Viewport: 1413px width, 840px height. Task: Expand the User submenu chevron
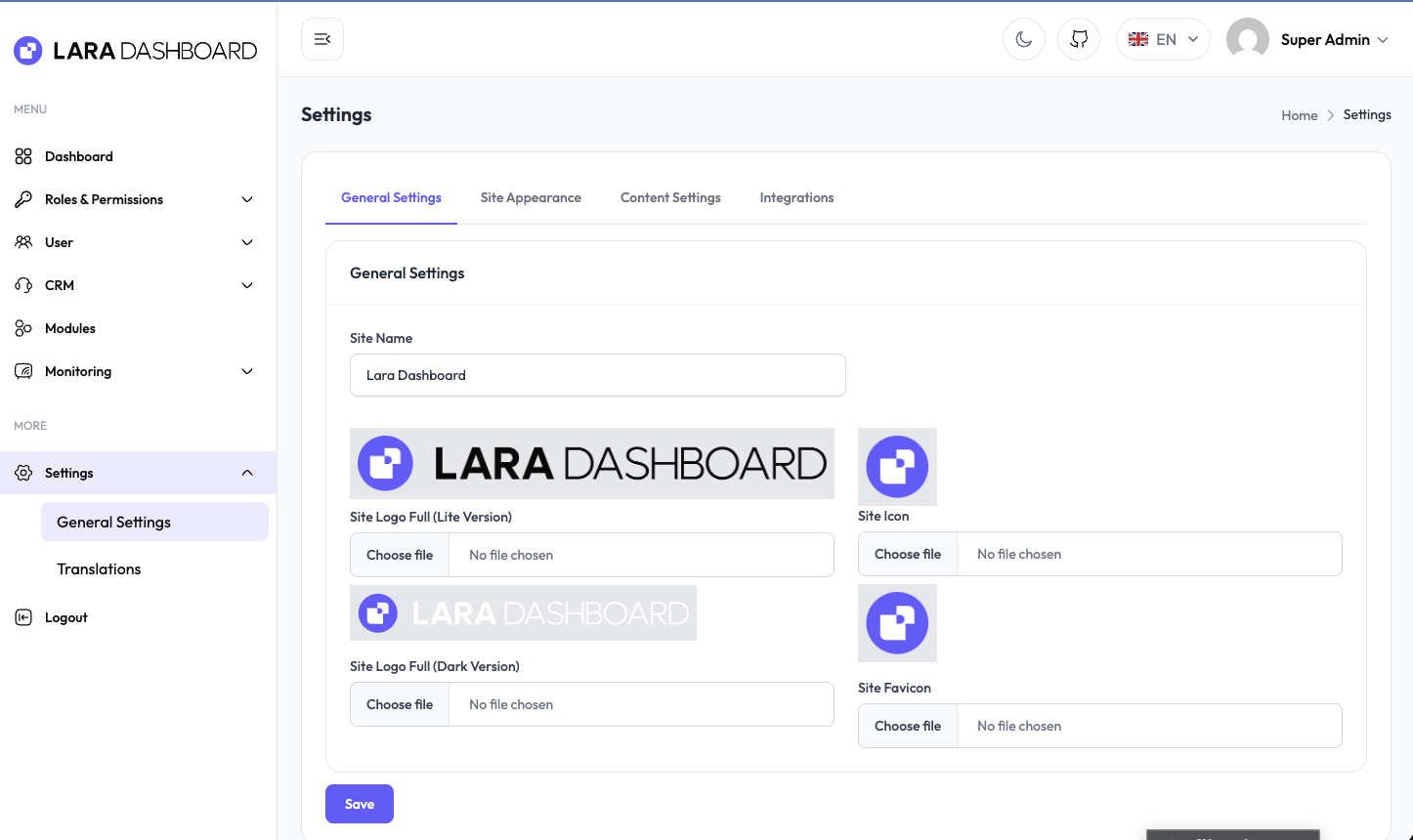coord(247,242)
